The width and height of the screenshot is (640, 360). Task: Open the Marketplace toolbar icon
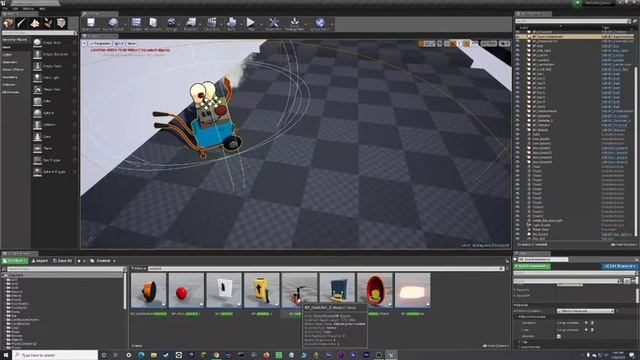point(153,22)
